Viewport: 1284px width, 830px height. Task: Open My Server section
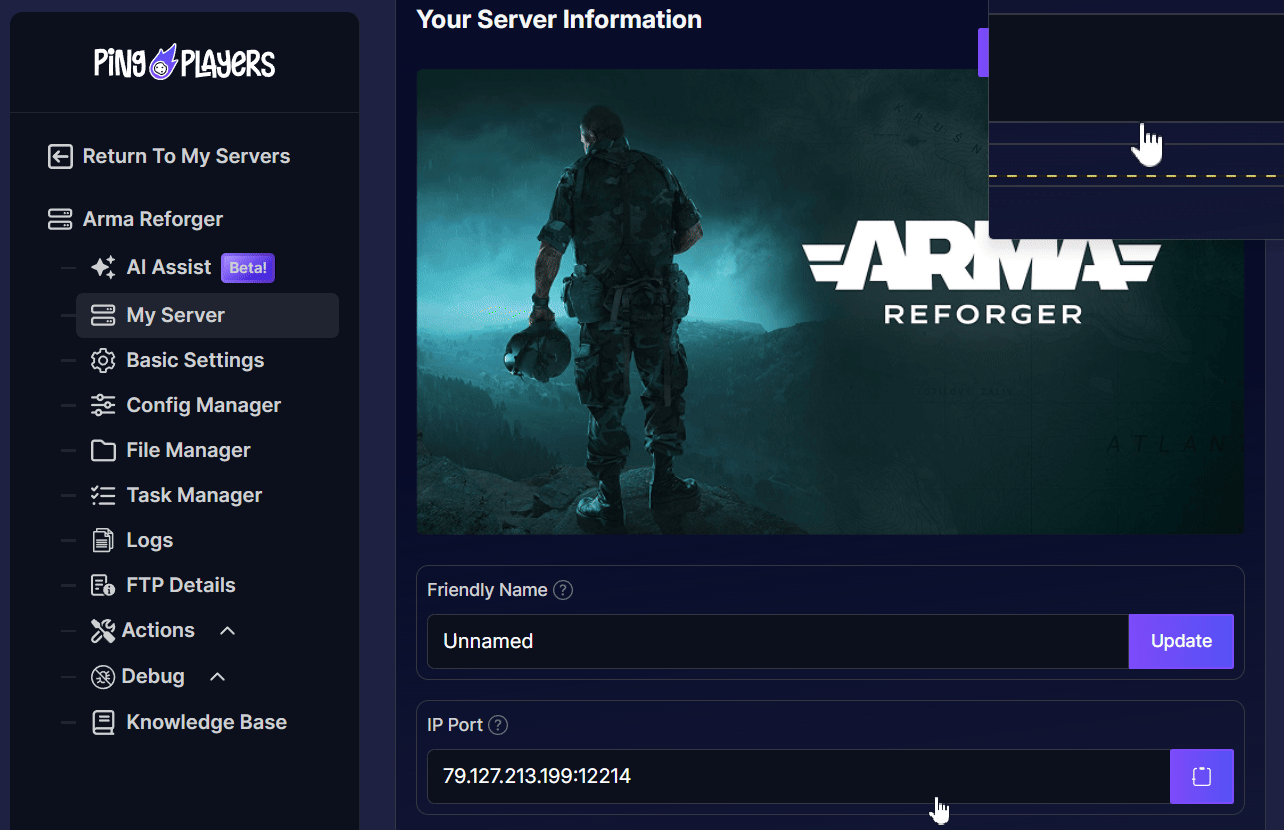pyautogui.click(x=207, y=315)
